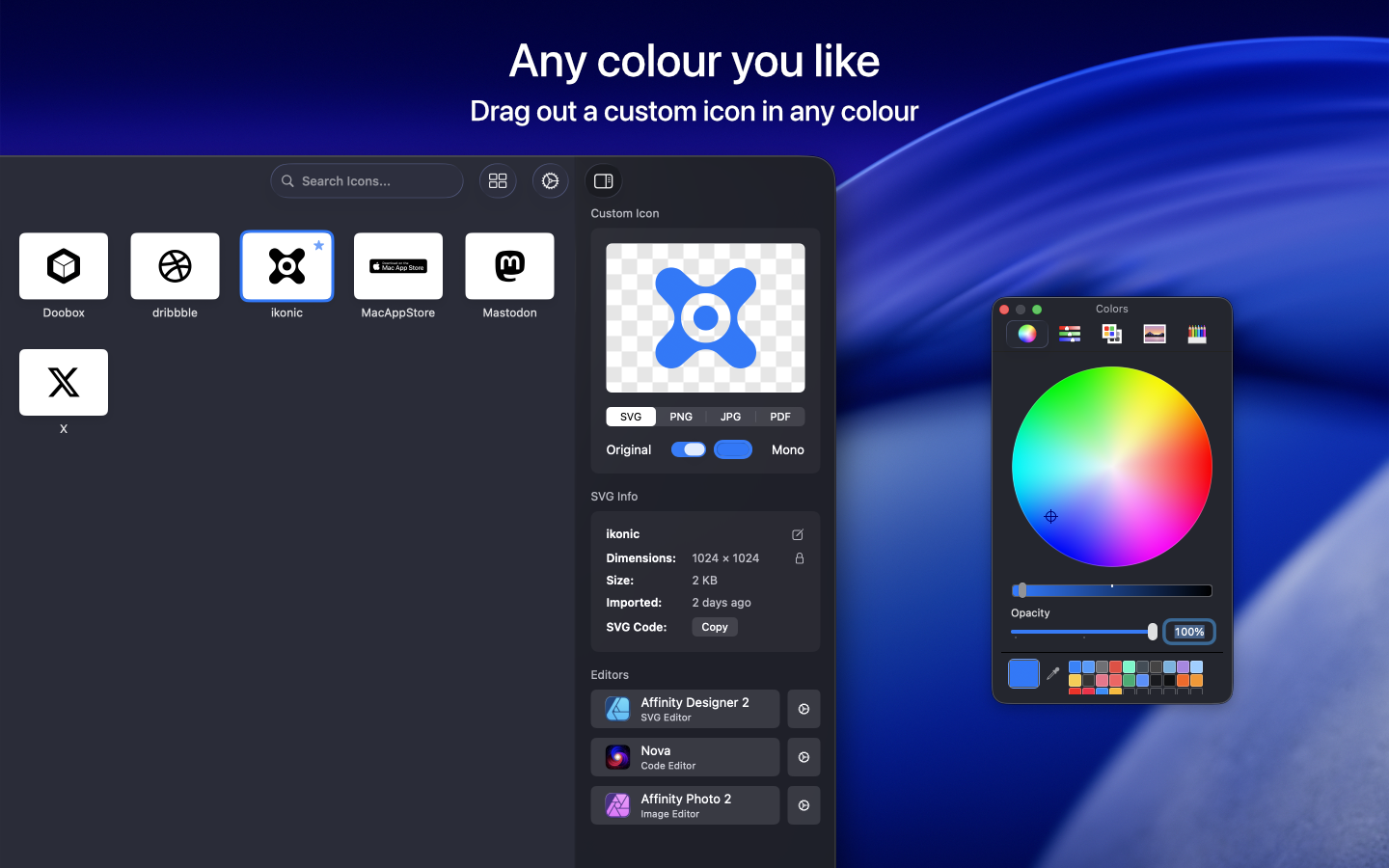Viewport: 1389px width, 868px height.
Task: Open icon in Affinity Designer 2
Action: click(x=685, y=709)
